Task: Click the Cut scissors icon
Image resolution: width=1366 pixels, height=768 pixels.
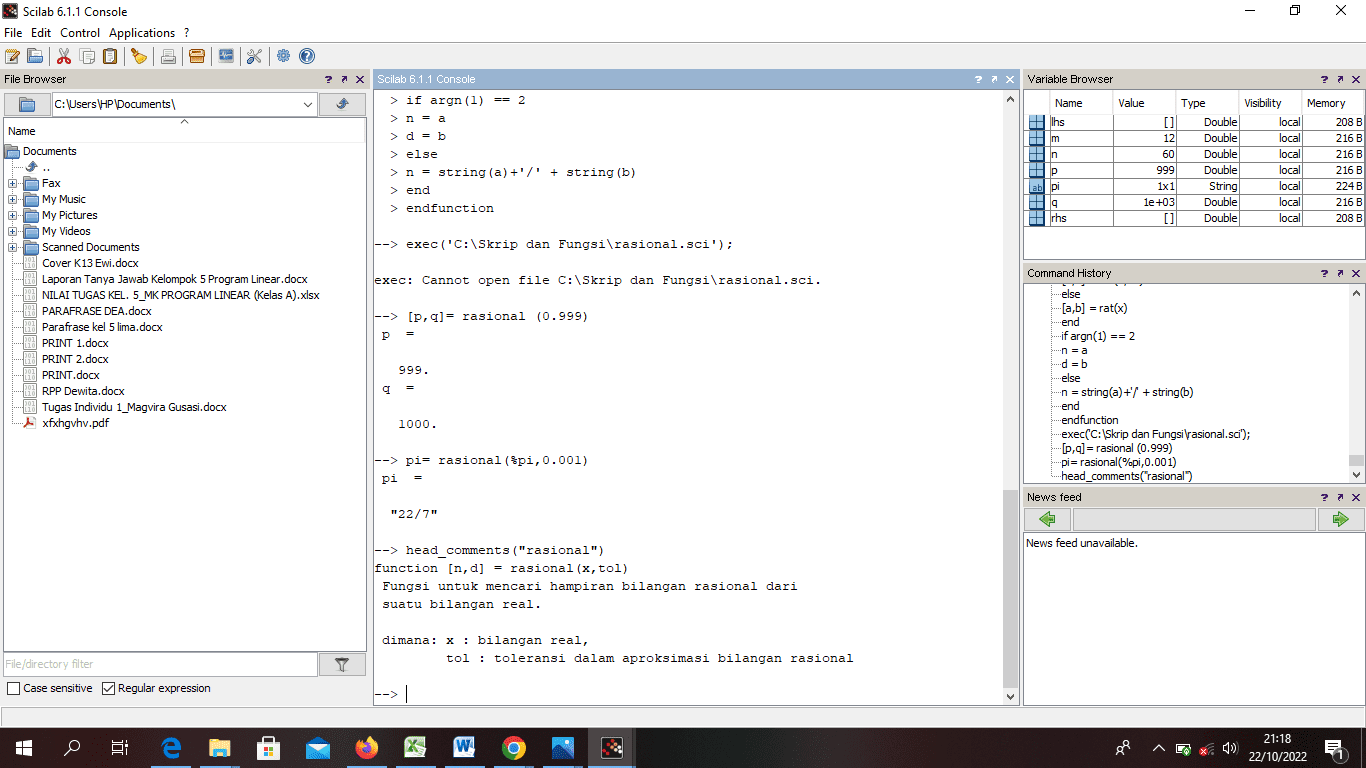Action: point(64,56)
